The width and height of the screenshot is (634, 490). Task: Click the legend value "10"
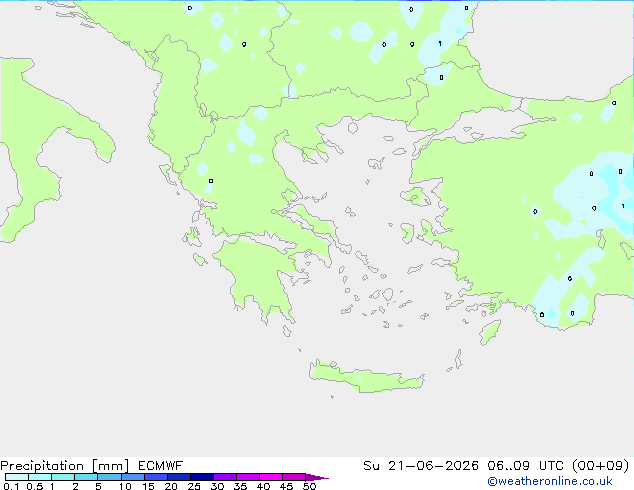125,486
